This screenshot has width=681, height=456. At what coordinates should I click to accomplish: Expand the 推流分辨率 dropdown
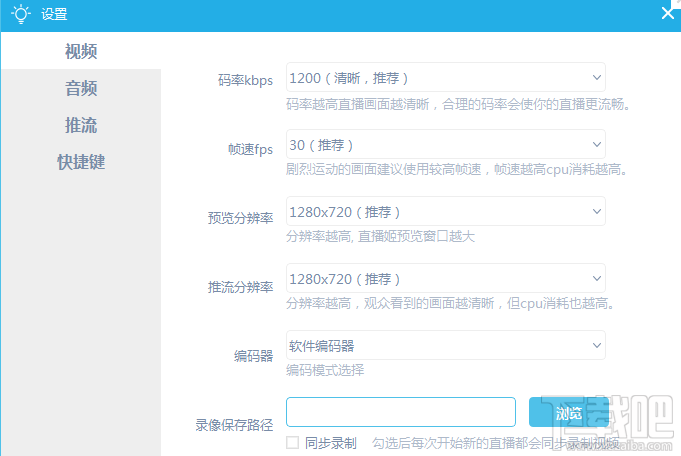(x=446, y=278)
